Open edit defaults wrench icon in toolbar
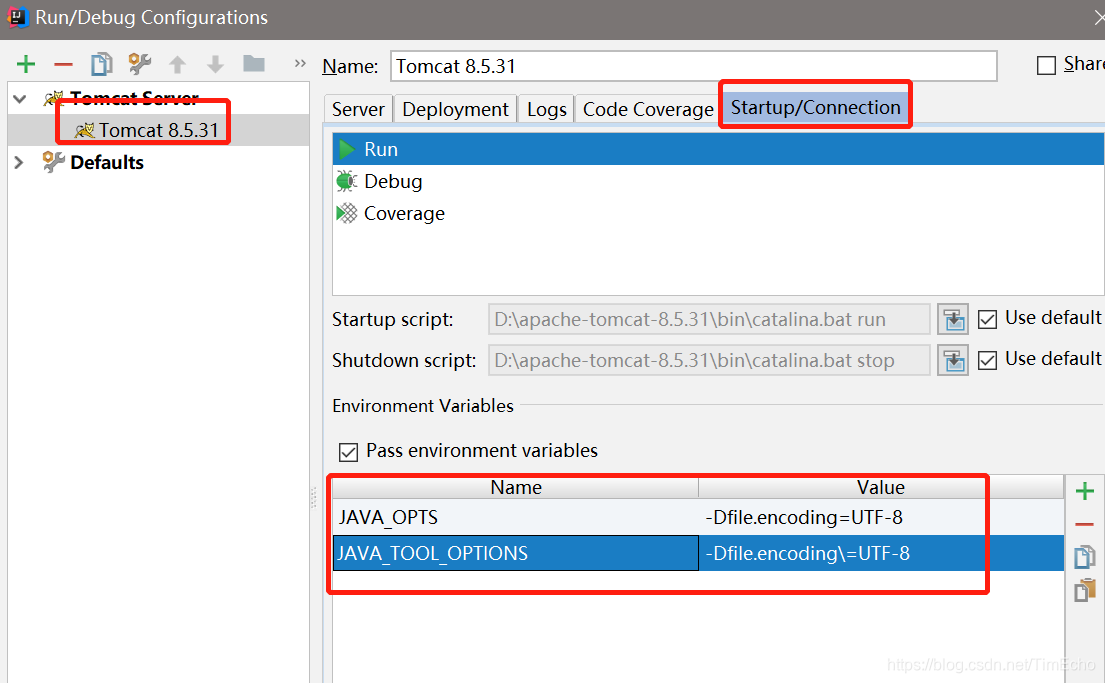This screenshot has height=683, width=1105. pyautogui.click(x=140, y=63)
